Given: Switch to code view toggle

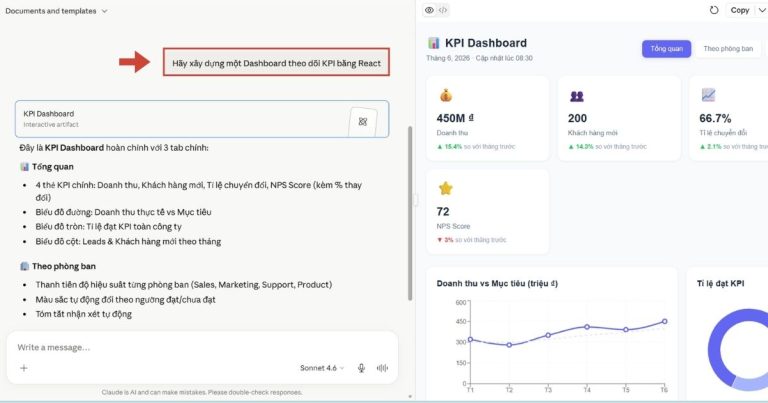Looking at the screenshot, I should click(443, 10).
